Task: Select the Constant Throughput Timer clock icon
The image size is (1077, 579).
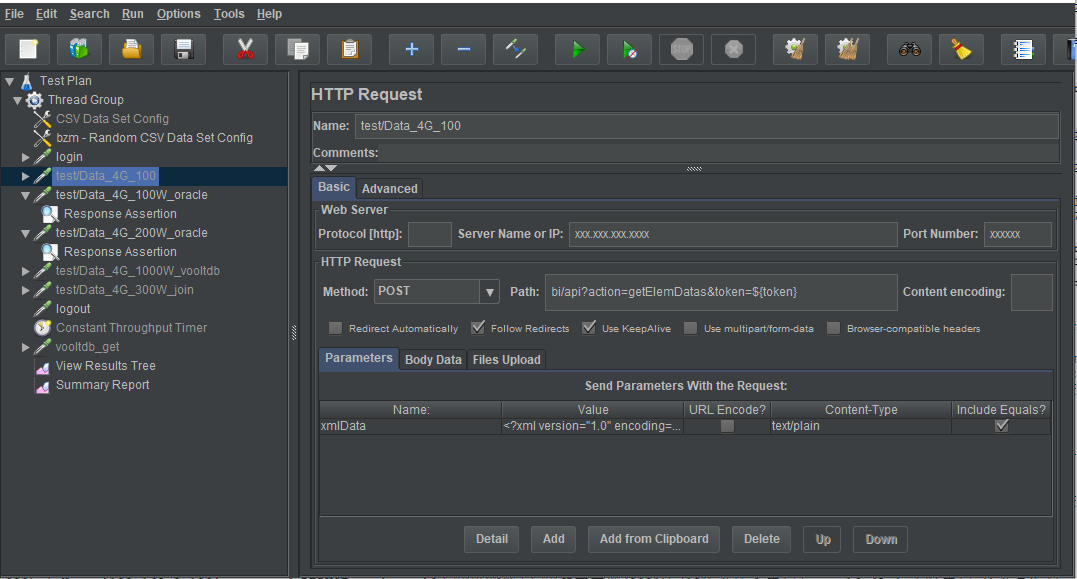Action: [x=43, y=328]
